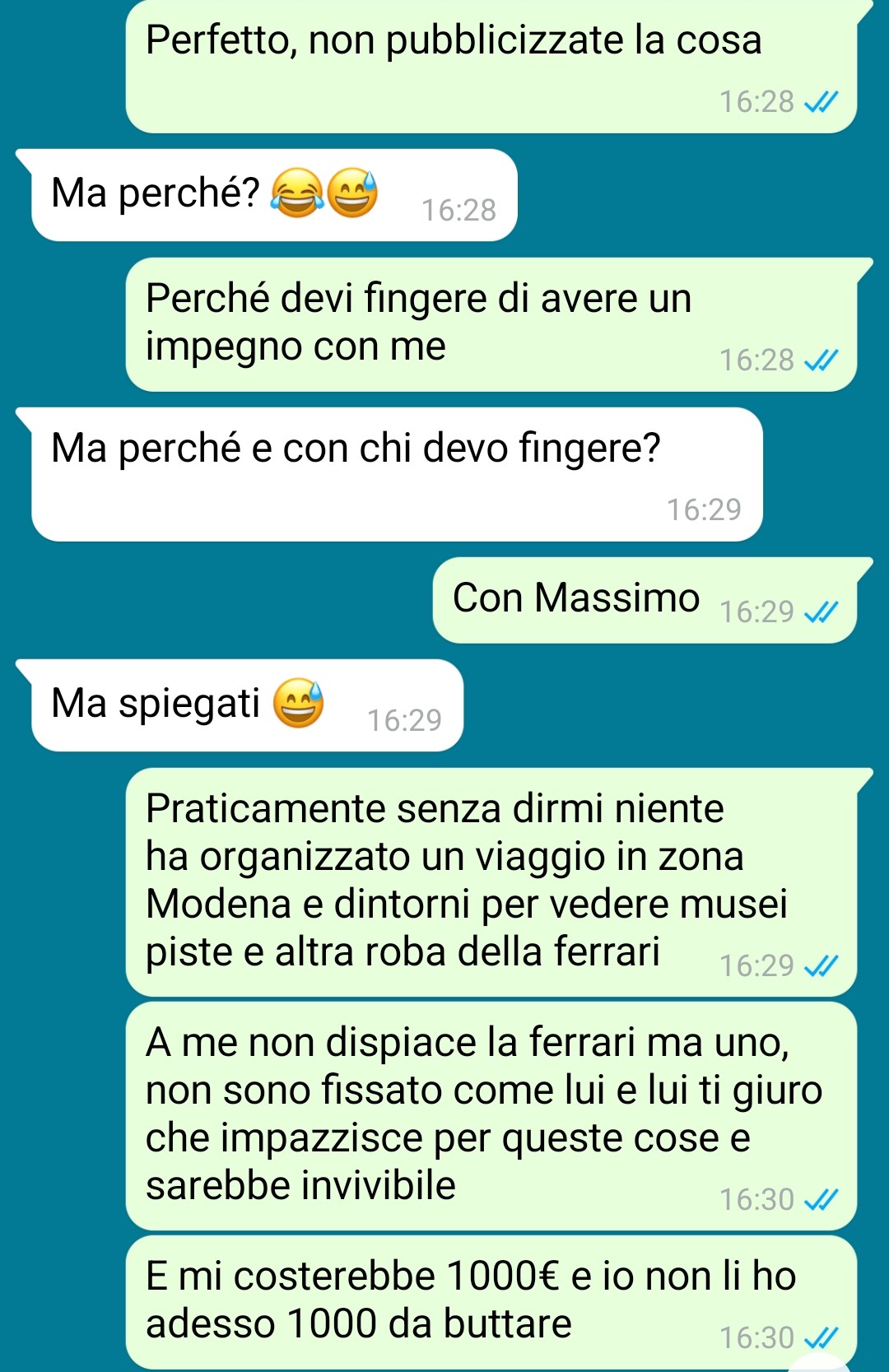
Task: Select the "A me non dispiace la ferrari" message
Action: pos(491,1116)
